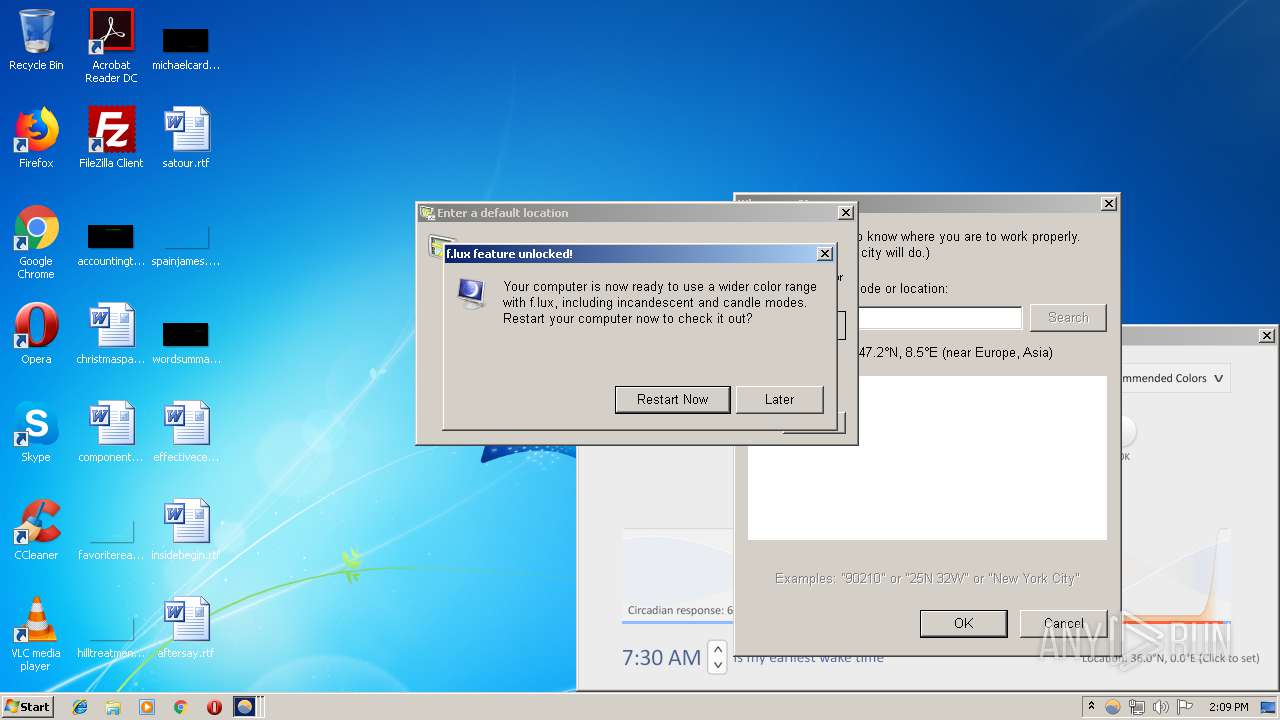Open Windows Explorer from the taskbar
This screenshot has width=1280, height=720.
click(113, 707)
